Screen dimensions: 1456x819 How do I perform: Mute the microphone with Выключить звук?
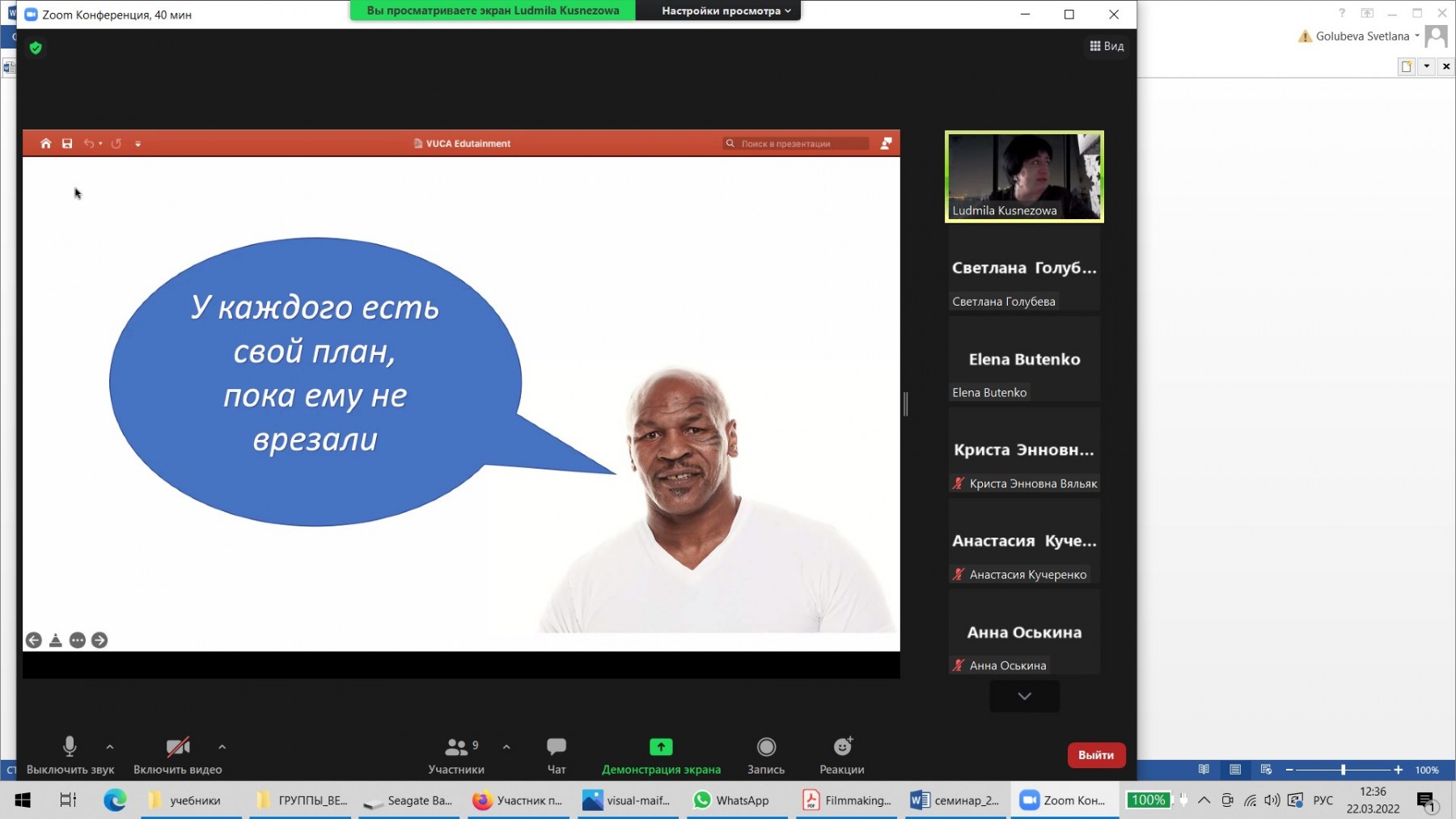(70, 747)
